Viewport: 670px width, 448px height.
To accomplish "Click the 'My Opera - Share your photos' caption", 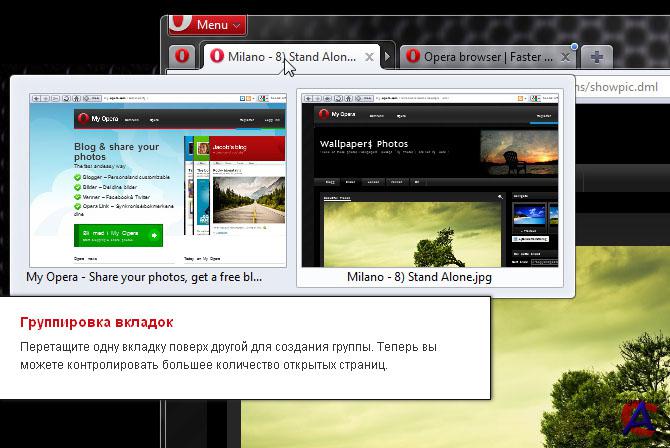I will coord(144,277).
